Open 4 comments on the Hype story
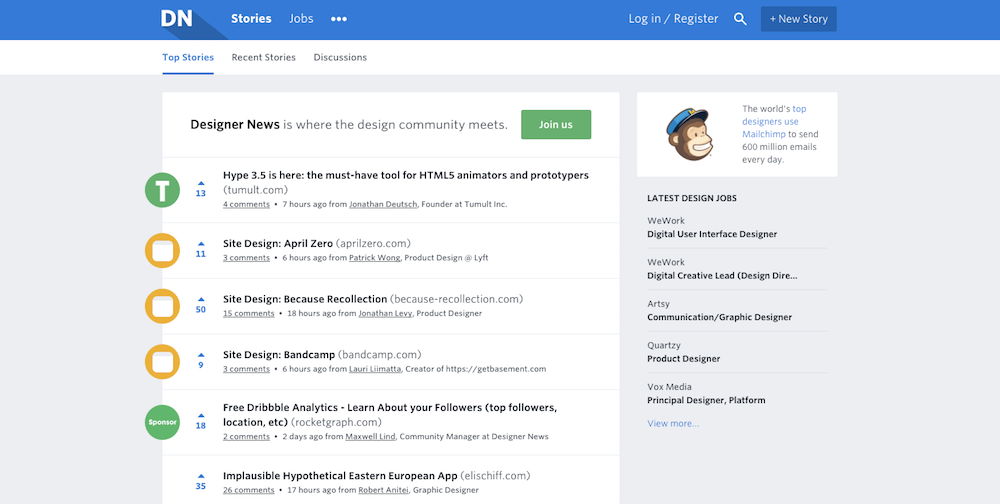The width and height of the screenshot is (1000, 504). 246,204
